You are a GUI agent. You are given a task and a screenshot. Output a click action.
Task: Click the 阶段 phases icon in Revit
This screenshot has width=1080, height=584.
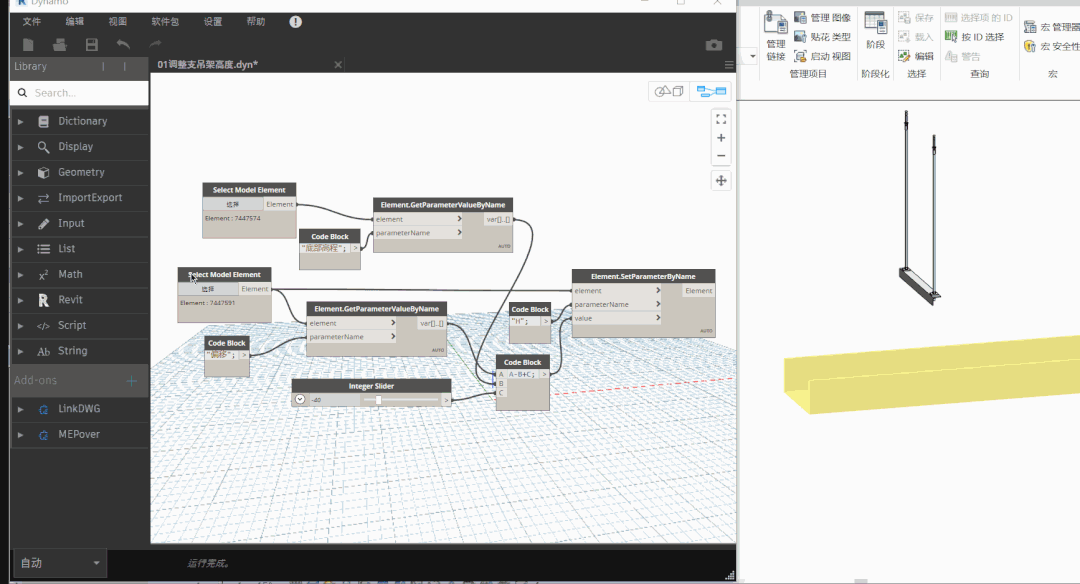click(875, 31)
